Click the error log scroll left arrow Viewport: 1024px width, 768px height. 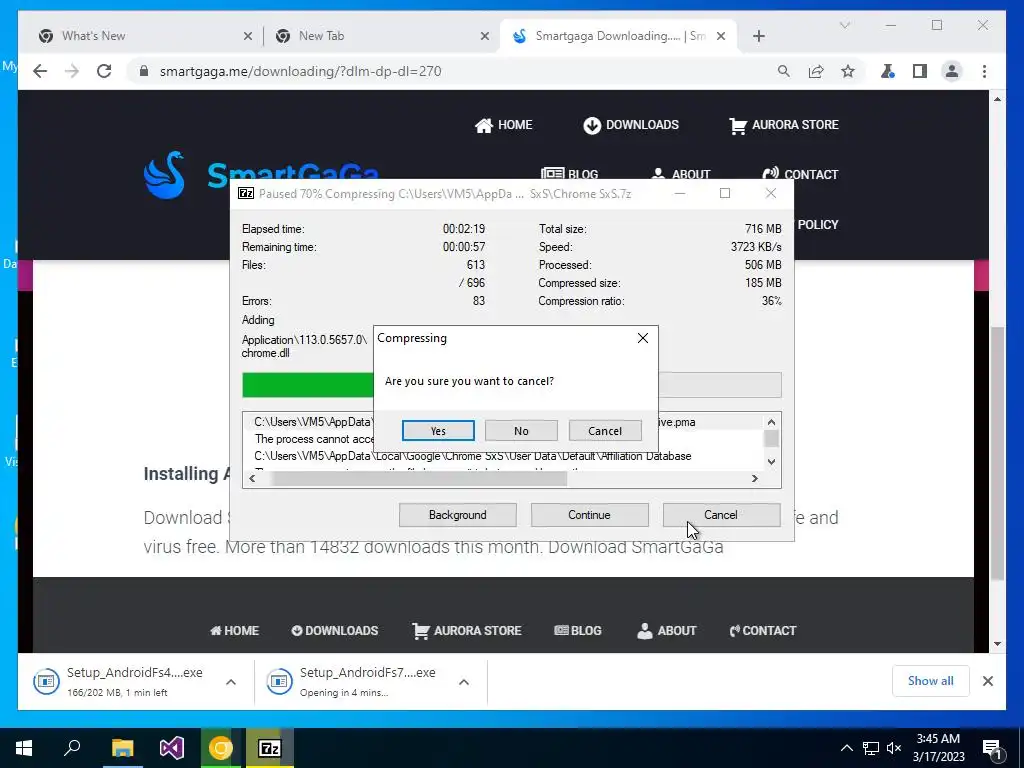[x=253, y=479]
